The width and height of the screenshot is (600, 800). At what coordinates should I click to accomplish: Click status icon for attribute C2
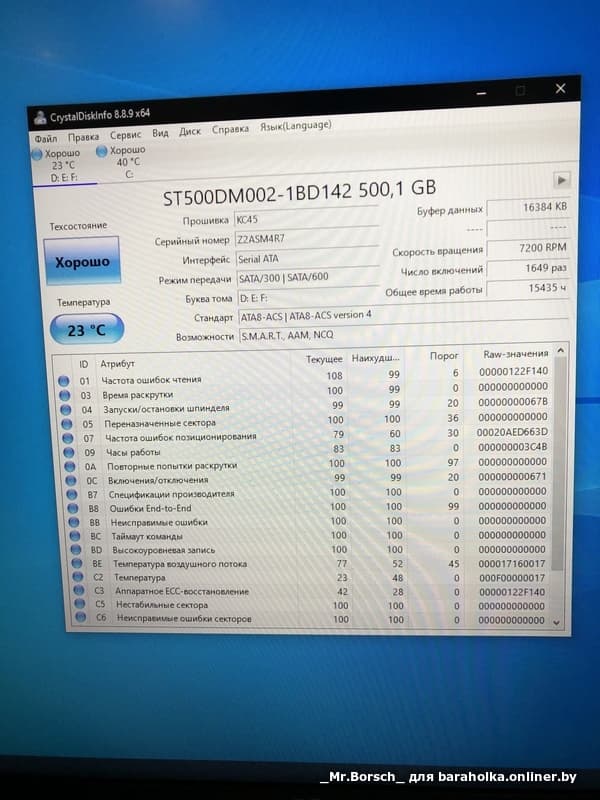click(x=78, y=577)
